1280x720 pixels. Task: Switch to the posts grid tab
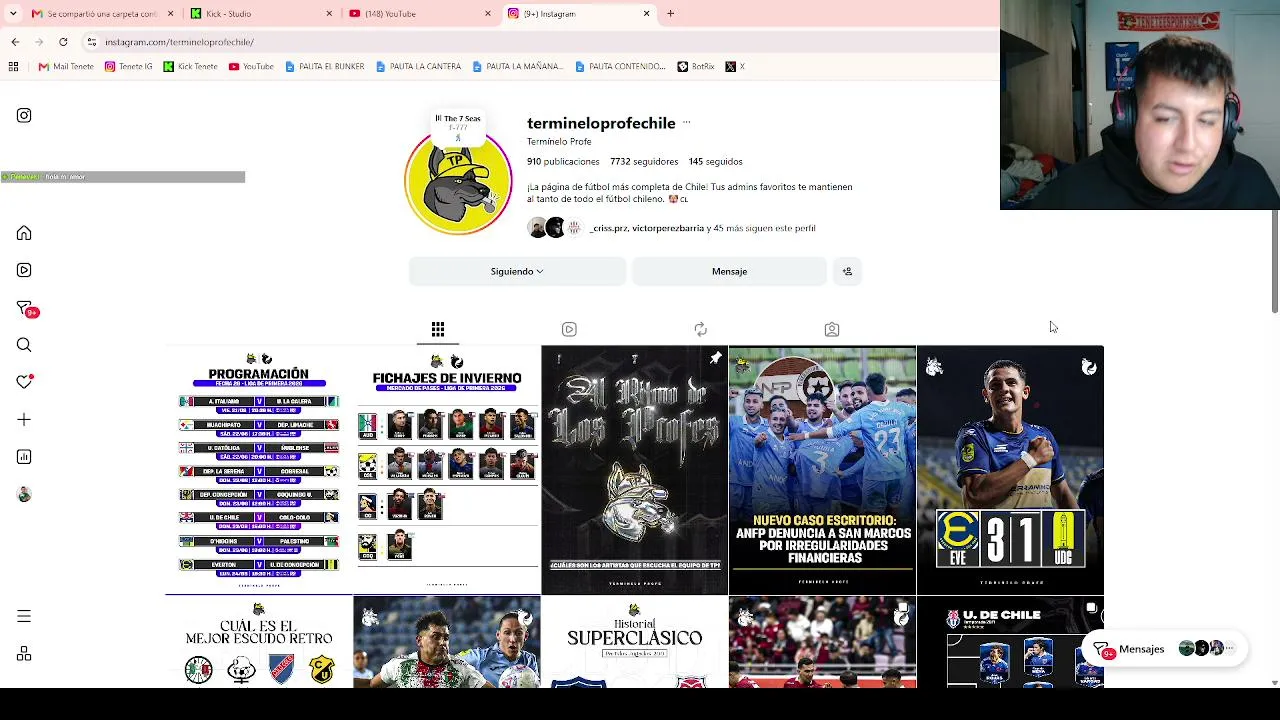pos(438,329)
